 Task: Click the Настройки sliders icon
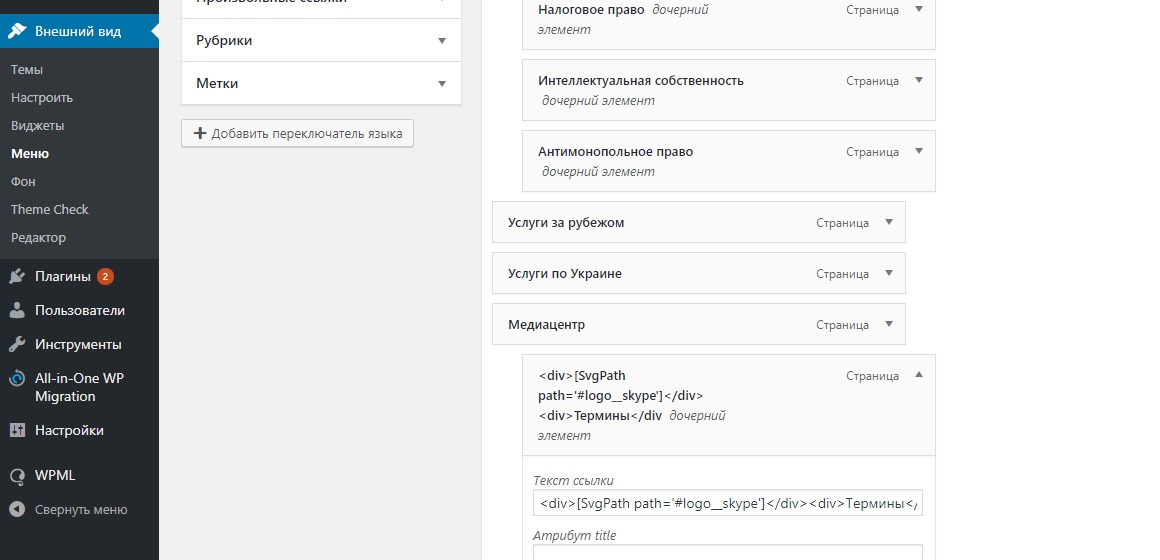17,430
